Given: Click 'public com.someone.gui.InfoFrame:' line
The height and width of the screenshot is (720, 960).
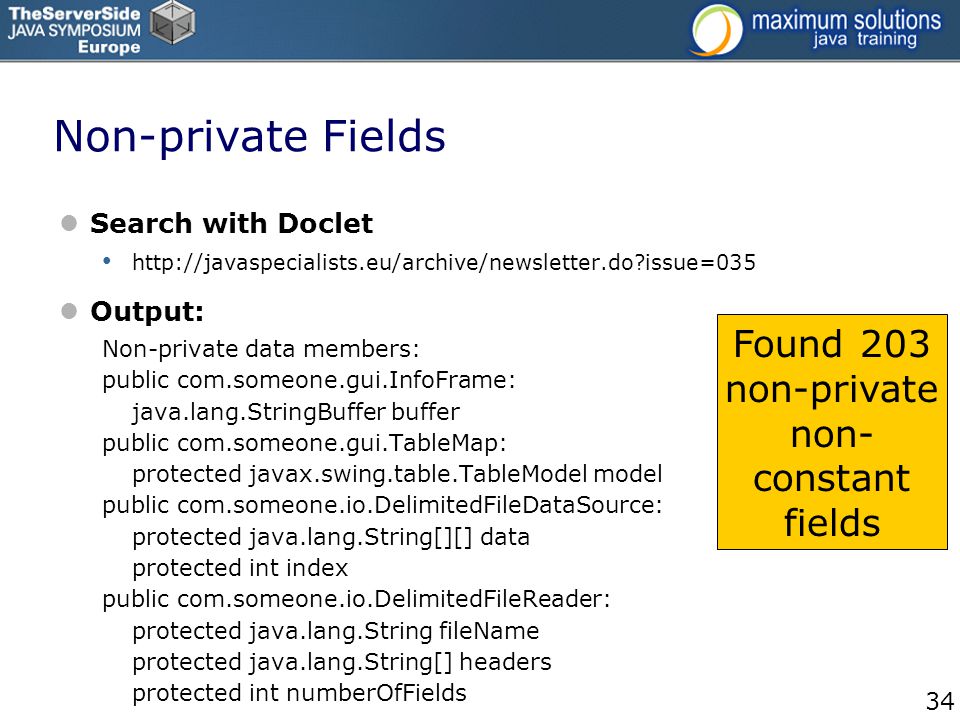Looking at the screenshot, I should click(309, 380).
